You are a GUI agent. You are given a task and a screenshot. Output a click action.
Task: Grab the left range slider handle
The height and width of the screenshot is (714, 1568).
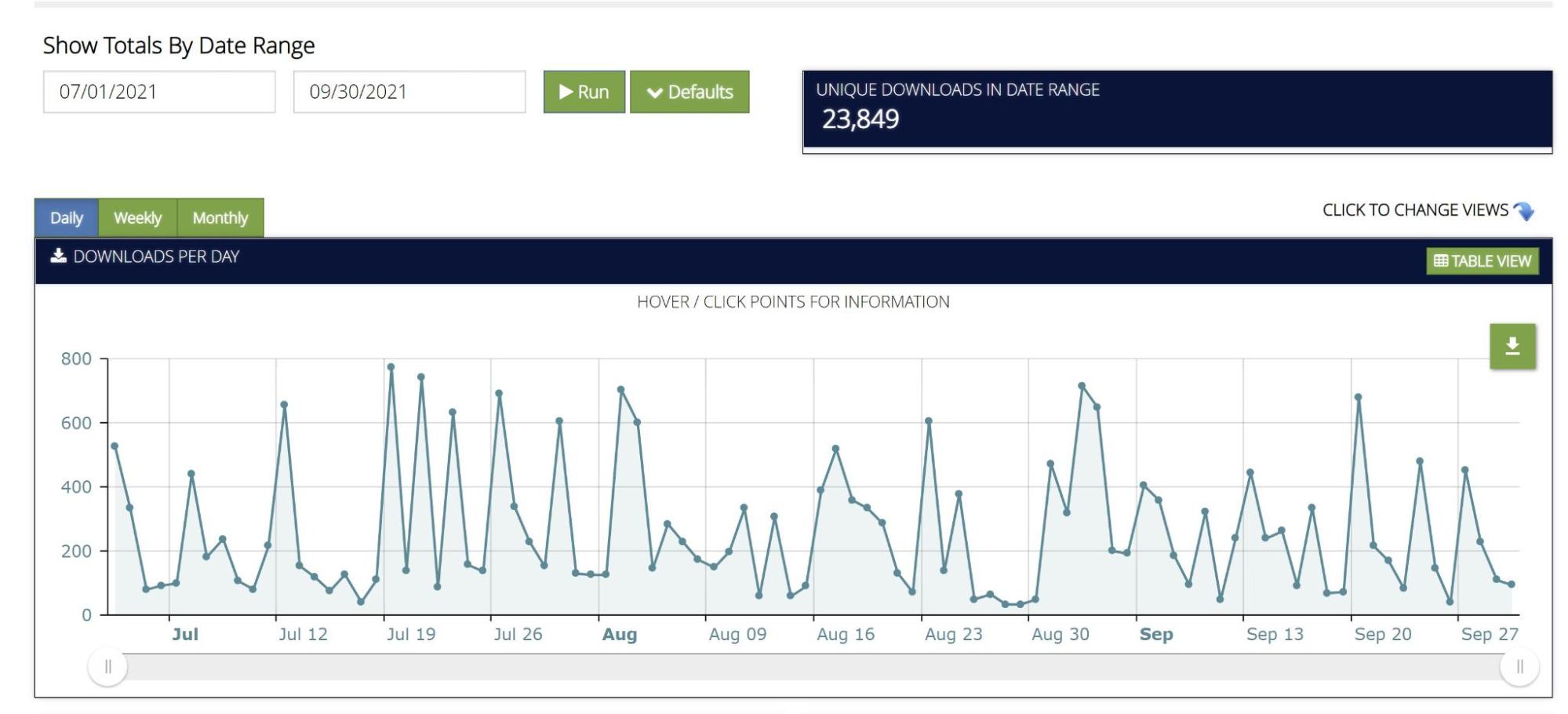coord(108,667)
